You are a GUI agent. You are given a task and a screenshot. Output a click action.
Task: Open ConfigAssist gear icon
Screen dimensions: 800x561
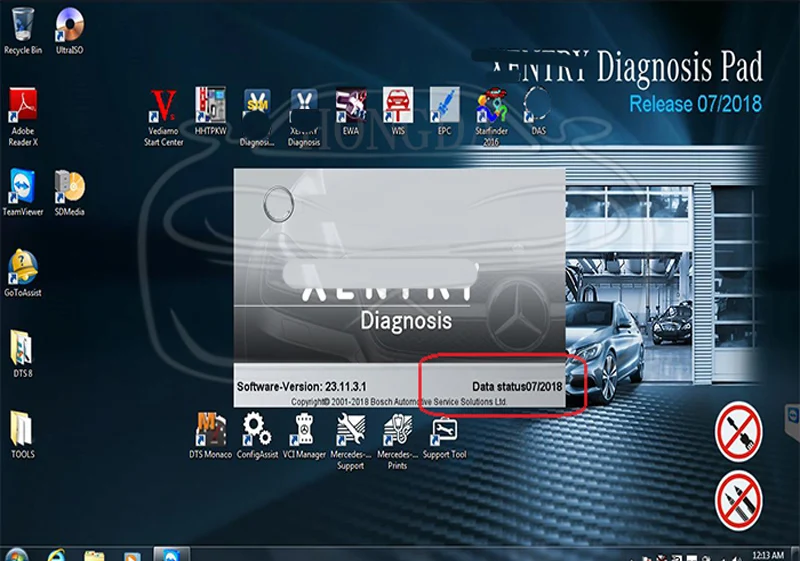click(257, 435)
